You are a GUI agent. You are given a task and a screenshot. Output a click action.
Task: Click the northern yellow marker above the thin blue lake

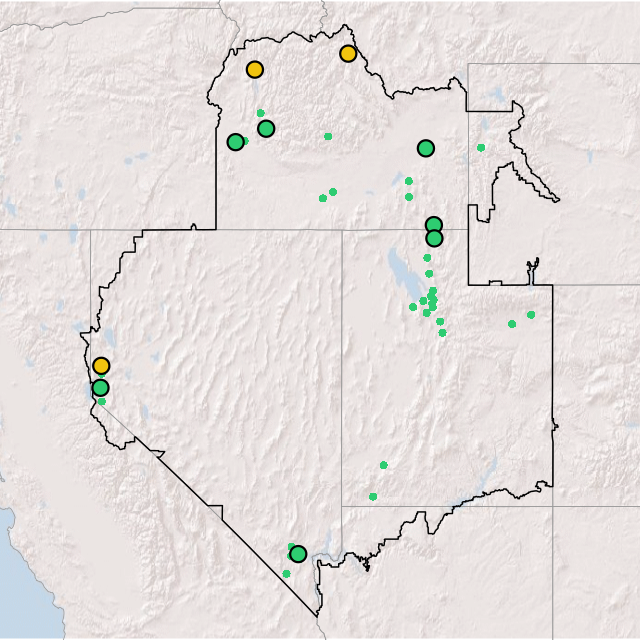click(255, 69)
